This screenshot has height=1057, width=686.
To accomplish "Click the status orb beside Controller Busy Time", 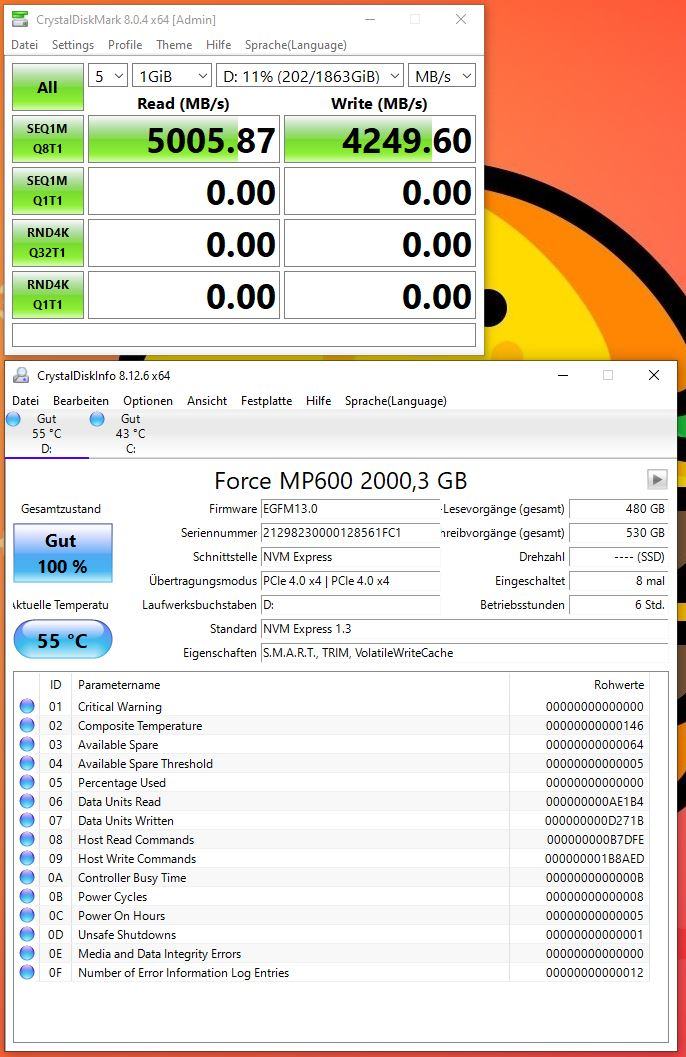I will [x=27, y=877].
